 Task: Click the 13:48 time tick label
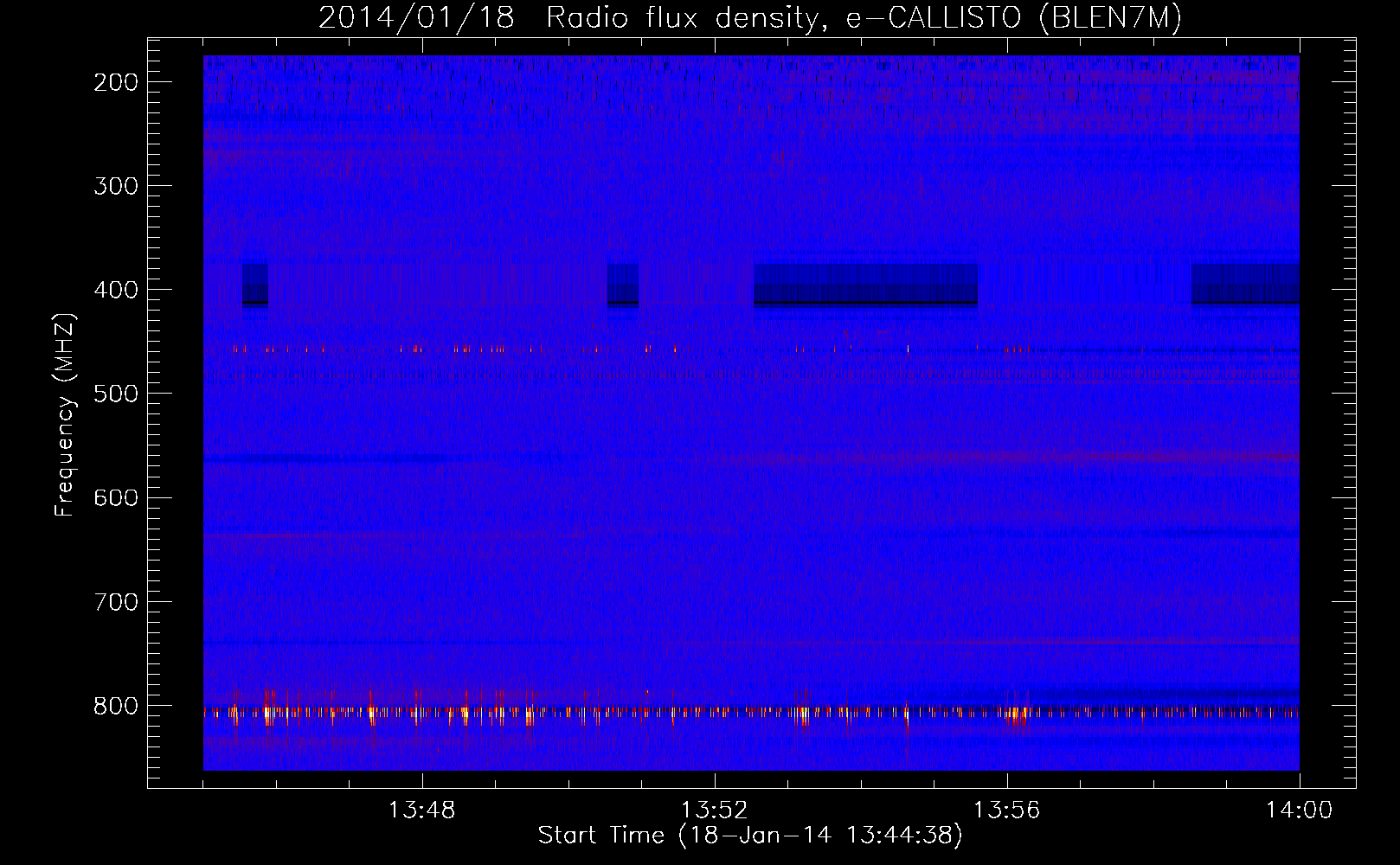pos(422,811)
